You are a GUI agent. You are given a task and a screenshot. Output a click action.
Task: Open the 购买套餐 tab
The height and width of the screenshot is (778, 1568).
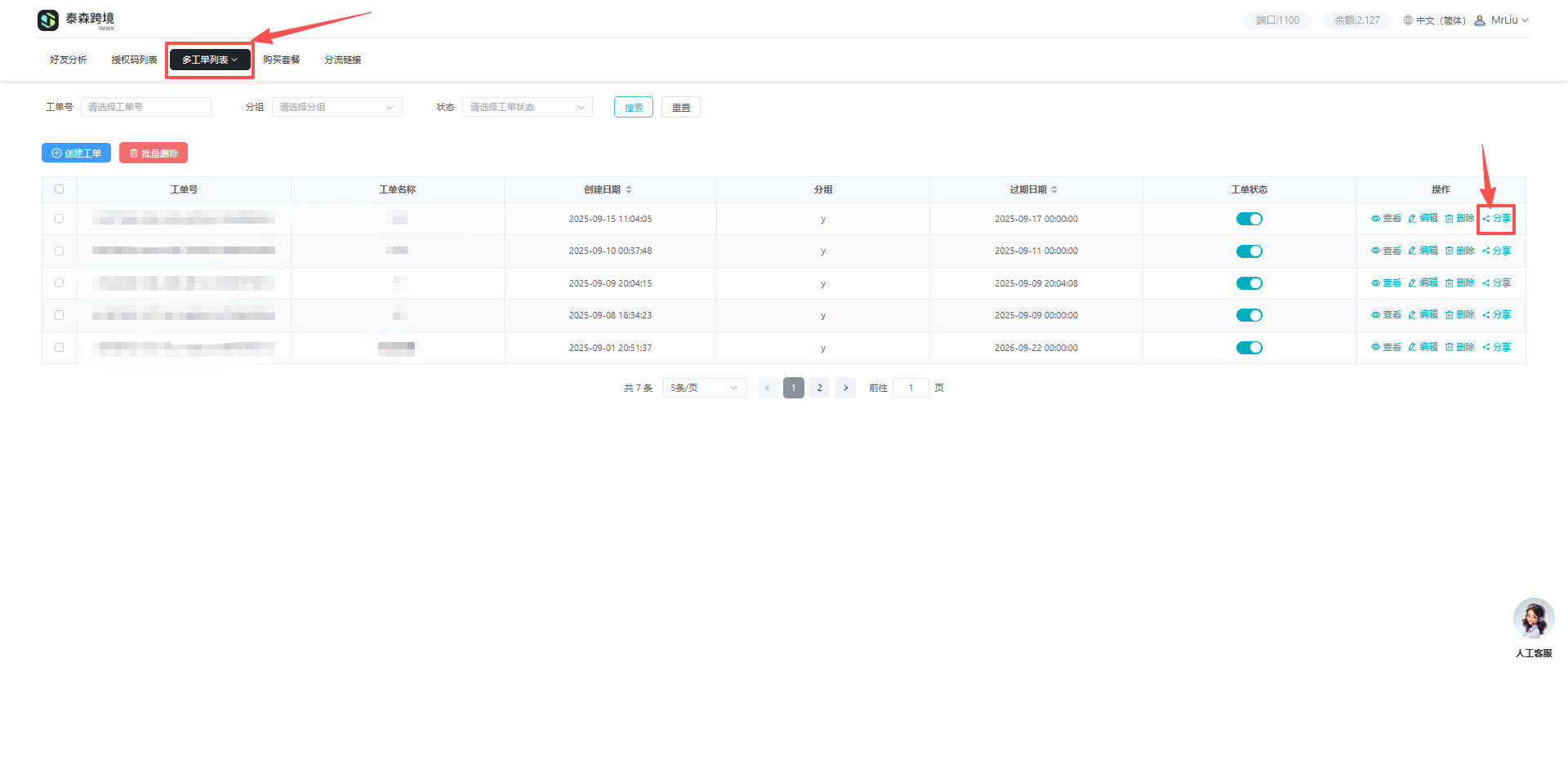[281, 60]
